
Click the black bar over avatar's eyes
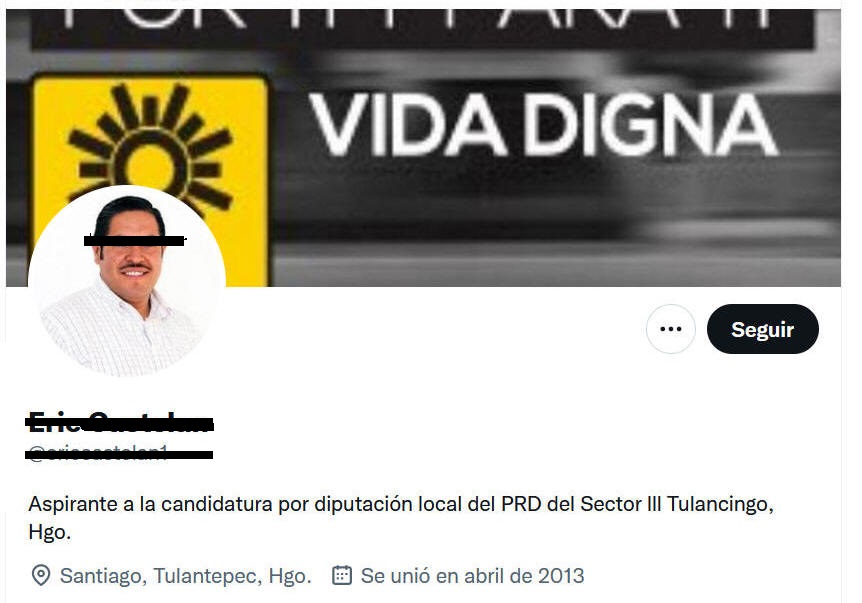click(134, 240)
